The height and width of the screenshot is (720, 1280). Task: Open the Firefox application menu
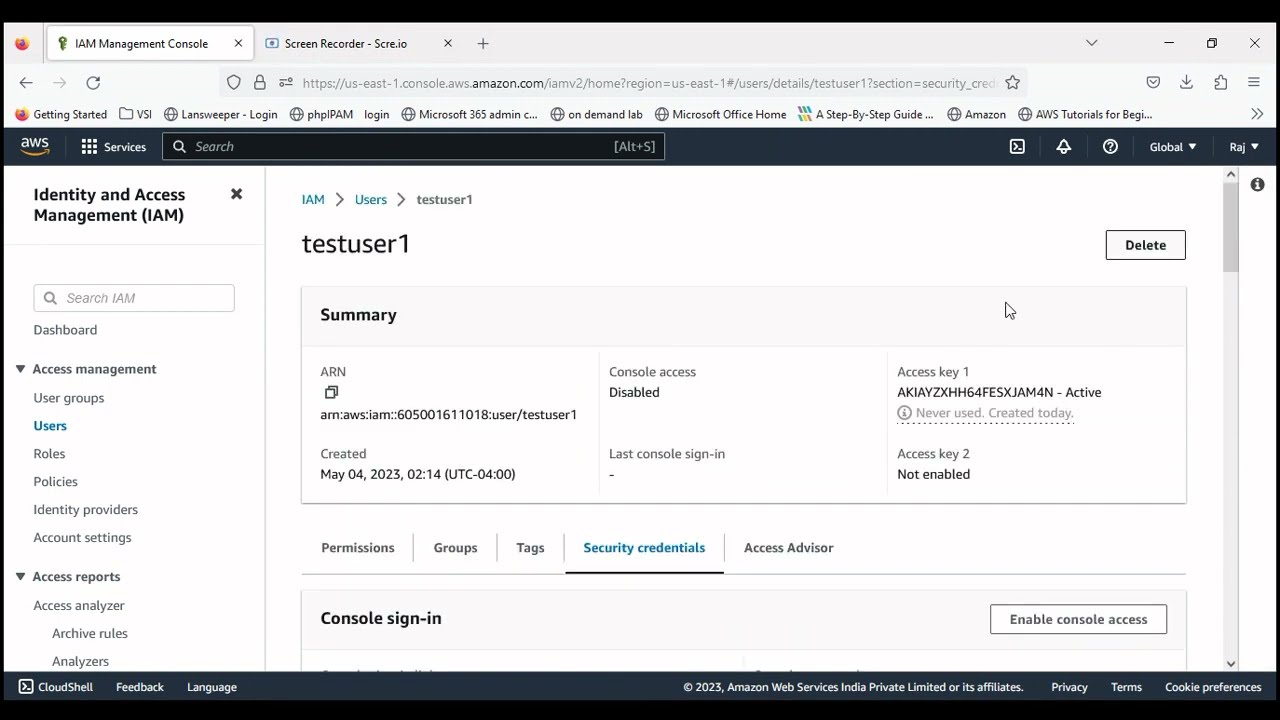(1254, 83)
